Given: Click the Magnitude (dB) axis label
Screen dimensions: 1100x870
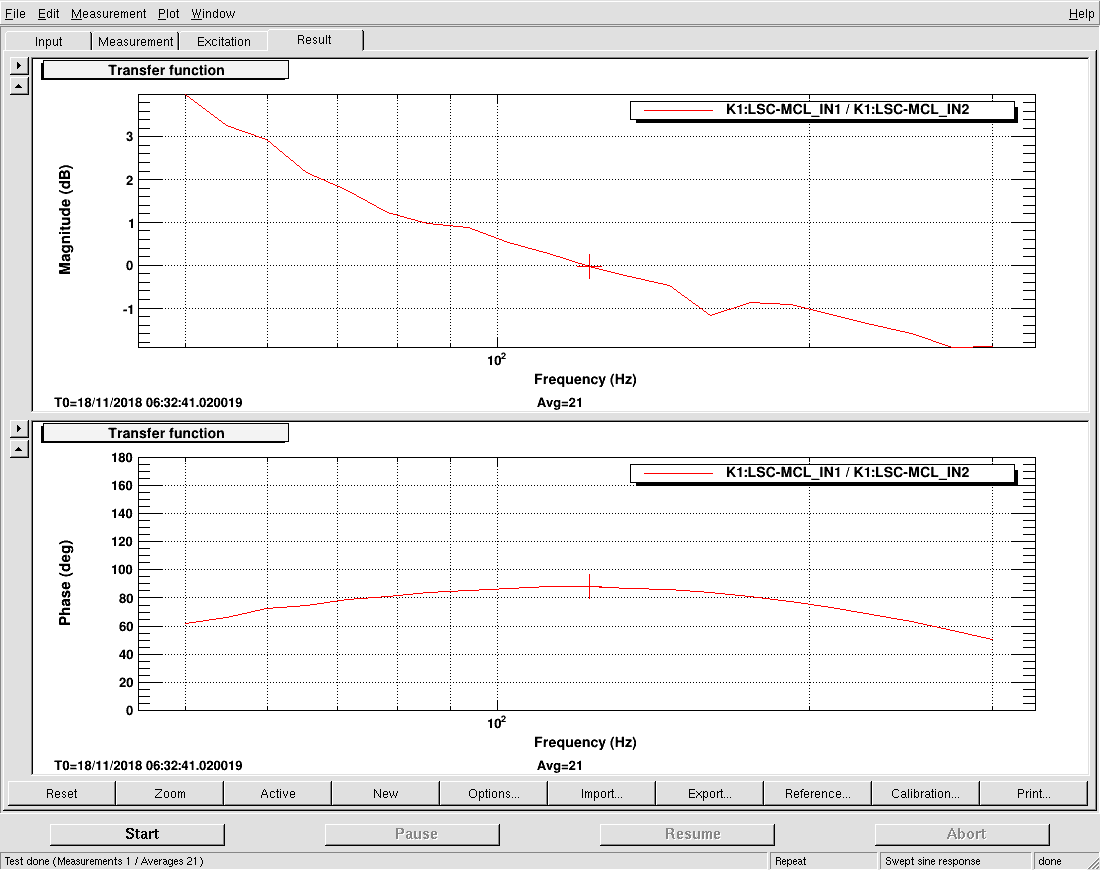Looking at the screenshot, I should point(65,220).
